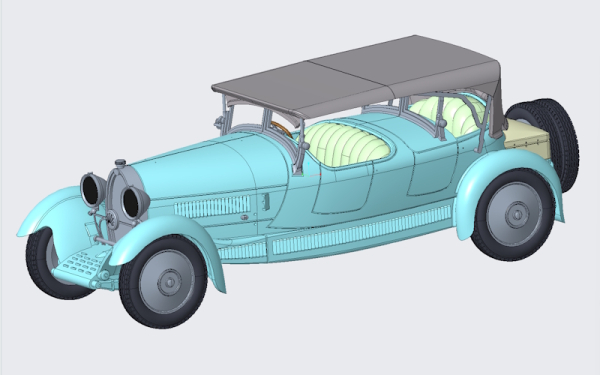The height and width of the screenshot is (375, 600).
Task: Select the front door panel
Action: coord(342,189)
